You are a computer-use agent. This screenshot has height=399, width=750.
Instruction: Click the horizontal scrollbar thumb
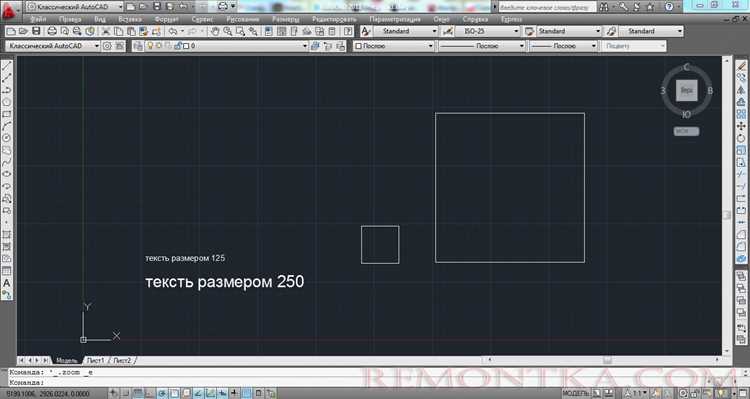[607, 360]
